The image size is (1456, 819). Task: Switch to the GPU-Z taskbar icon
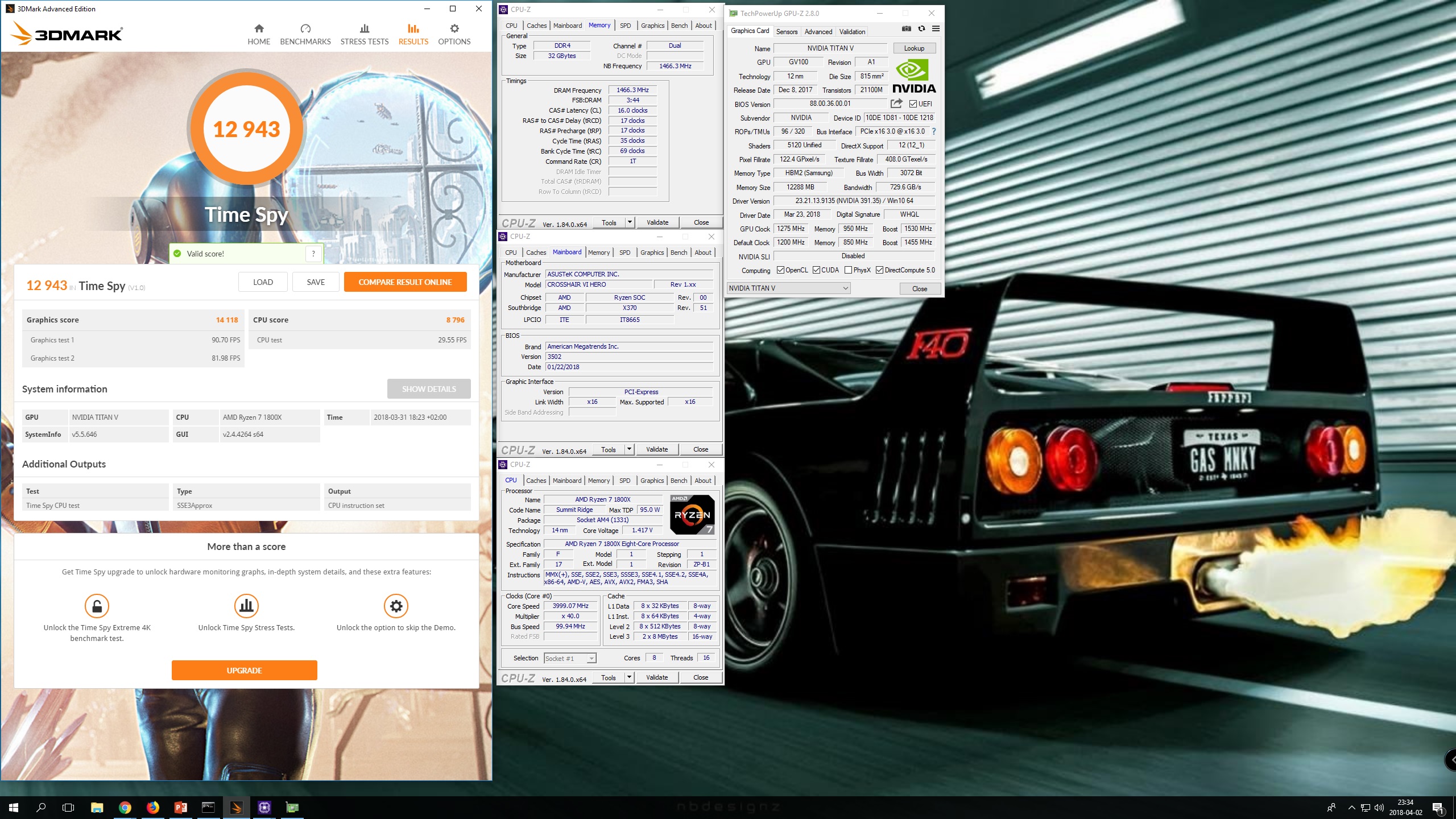click(x=292, y=808)
